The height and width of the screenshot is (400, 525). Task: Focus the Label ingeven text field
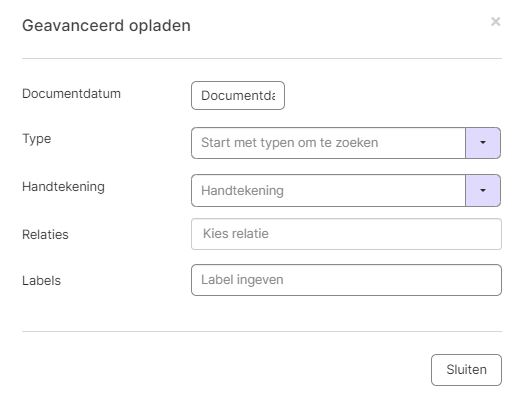click(x=346, y=280)
